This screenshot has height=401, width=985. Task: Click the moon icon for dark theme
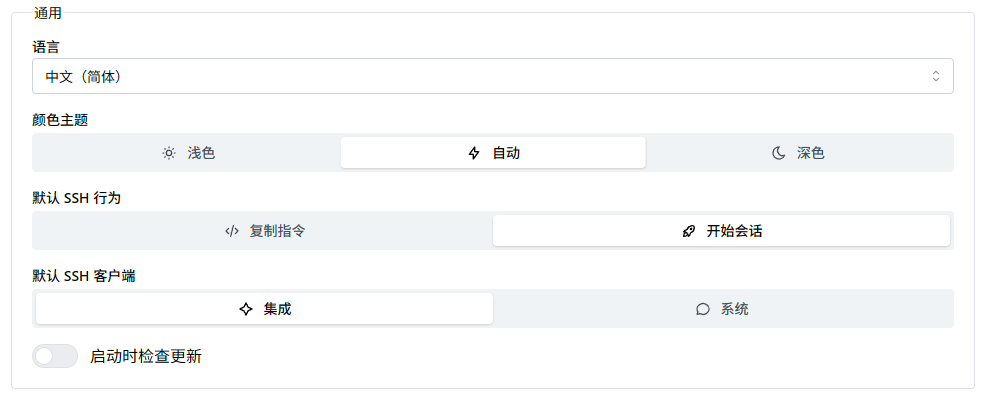click(778, 153)
